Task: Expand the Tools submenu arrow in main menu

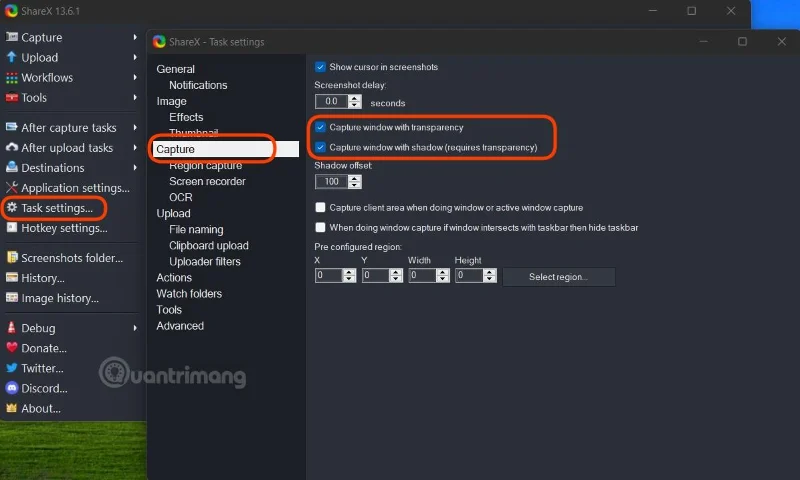Action: pos(135,97)
